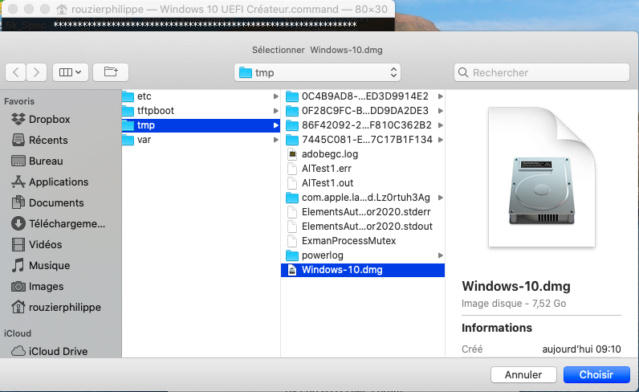
Task: Open Documents in the sidebar
Action: (48, 203)
